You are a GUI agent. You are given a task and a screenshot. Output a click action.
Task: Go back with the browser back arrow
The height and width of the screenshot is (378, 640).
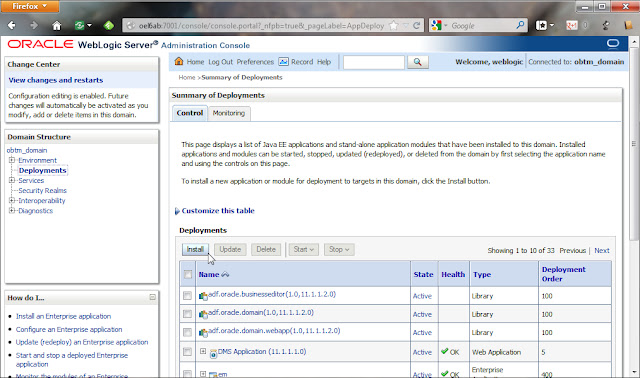point(11,25)
